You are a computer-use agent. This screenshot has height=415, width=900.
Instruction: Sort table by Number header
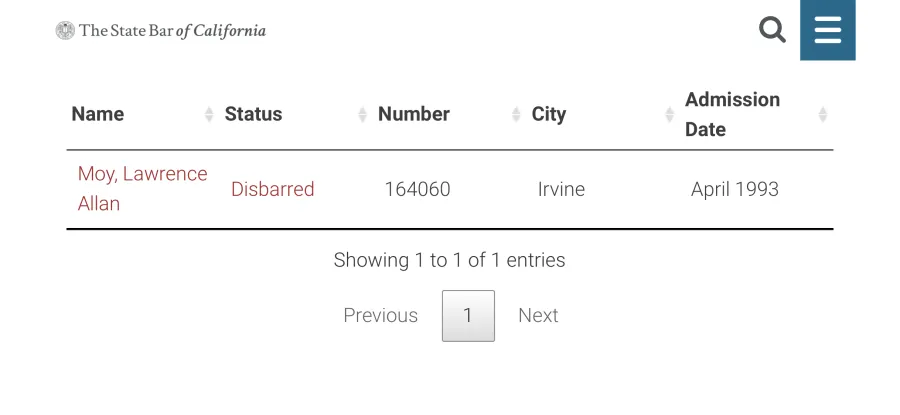coord(414,114)
